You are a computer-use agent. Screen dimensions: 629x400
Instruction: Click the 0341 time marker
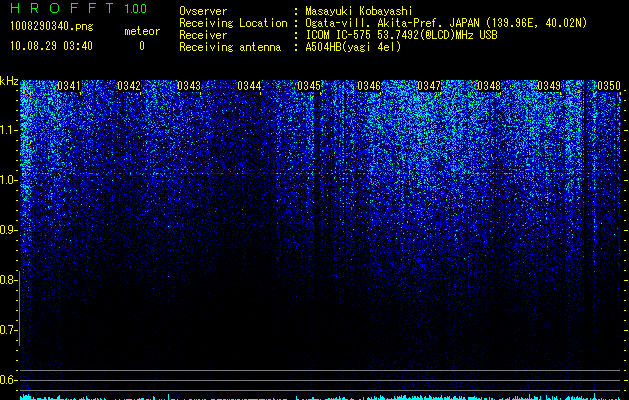(69, 86)
